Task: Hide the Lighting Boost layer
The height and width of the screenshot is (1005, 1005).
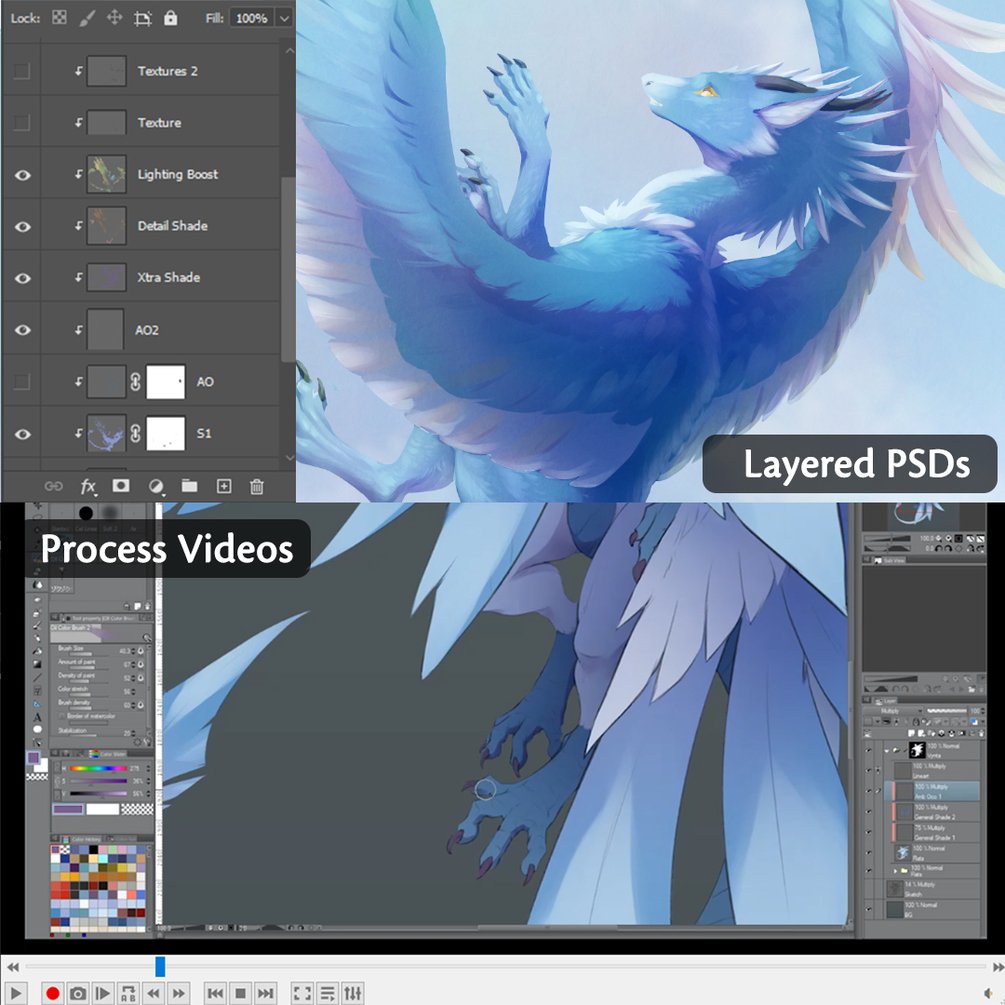Action: (22, 174)
